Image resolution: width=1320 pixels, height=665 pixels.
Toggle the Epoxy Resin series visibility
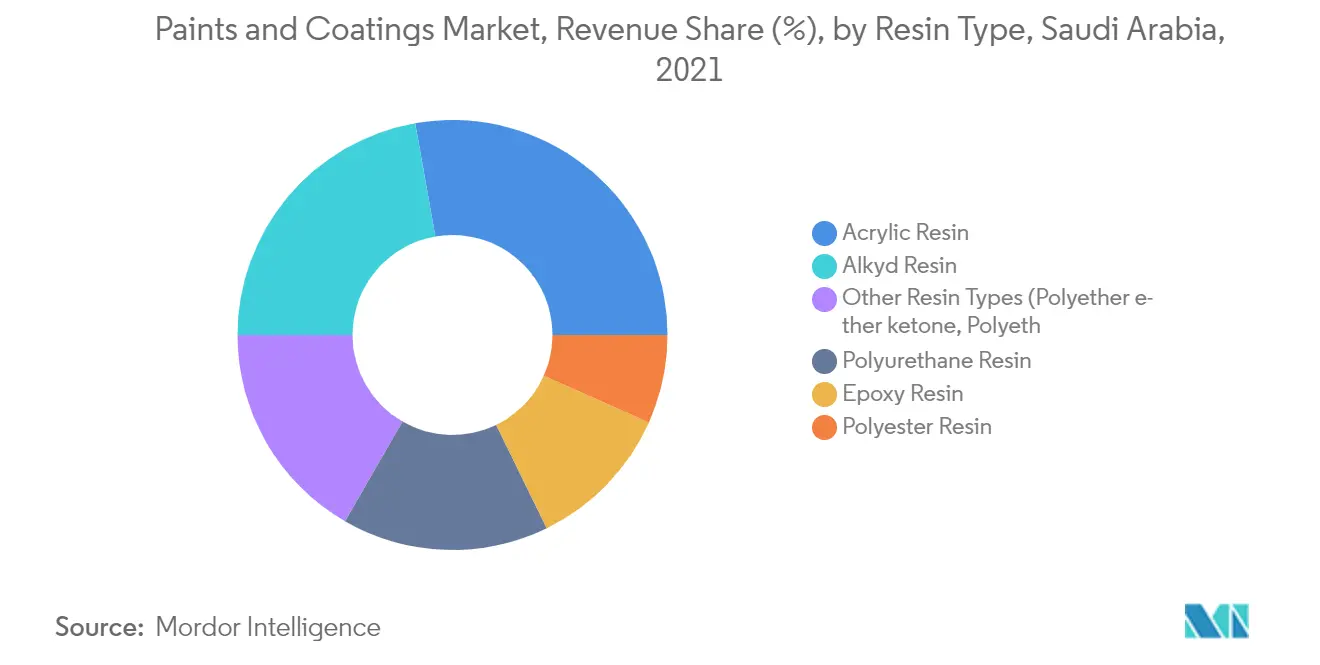(902, 393)
